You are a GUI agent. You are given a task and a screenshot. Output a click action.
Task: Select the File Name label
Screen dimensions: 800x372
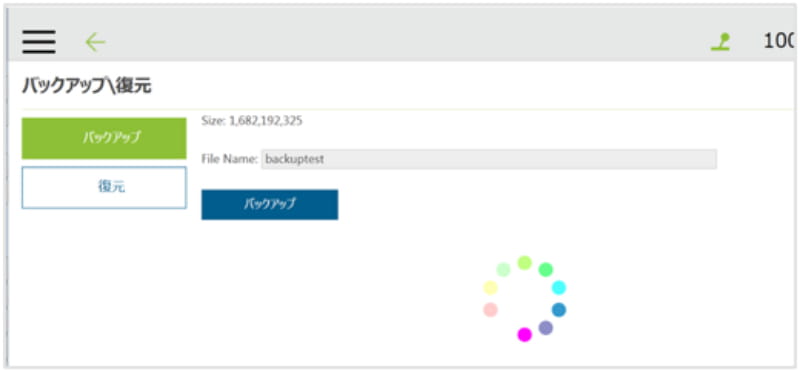click(x=230, y=159)
